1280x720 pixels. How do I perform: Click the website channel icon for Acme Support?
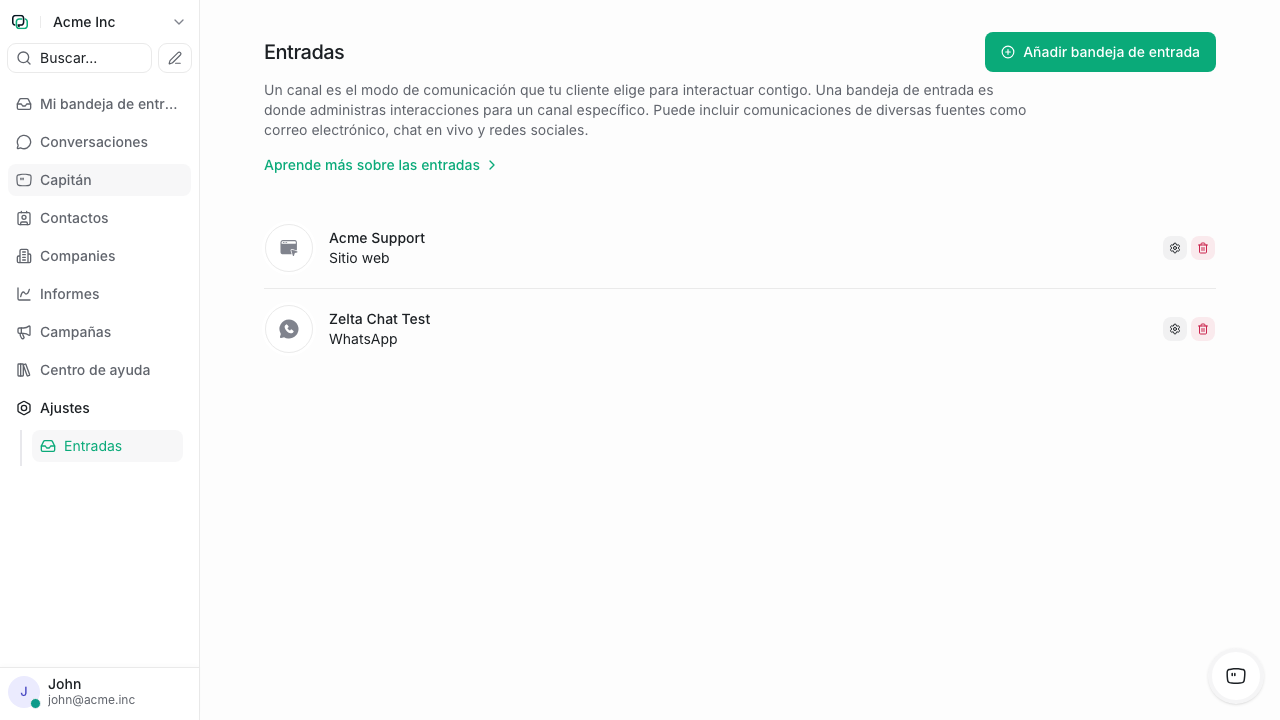(x=289, y=248)
